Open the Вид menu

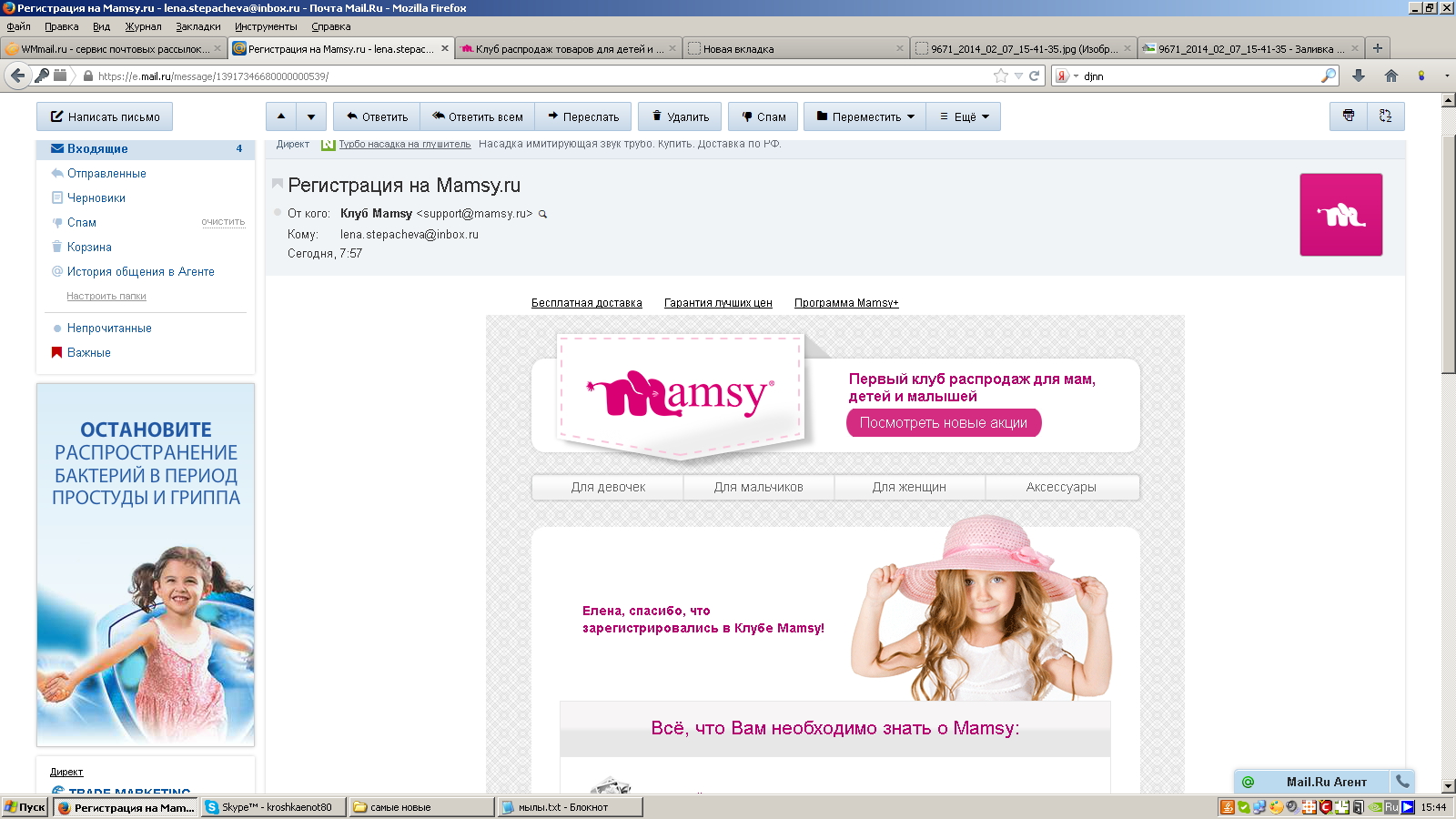(x=101, y=26)
